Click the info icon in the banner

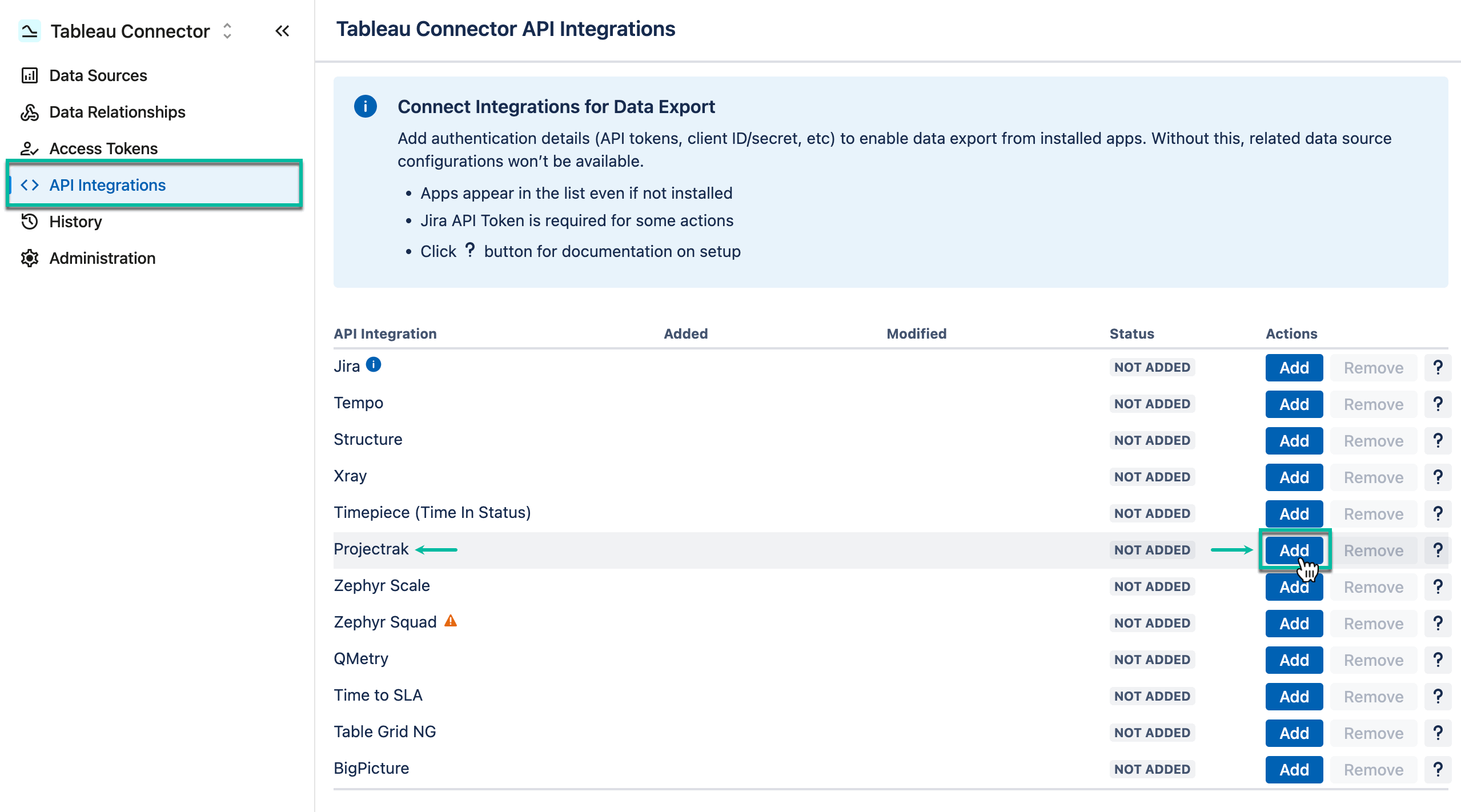coord(366,106)
